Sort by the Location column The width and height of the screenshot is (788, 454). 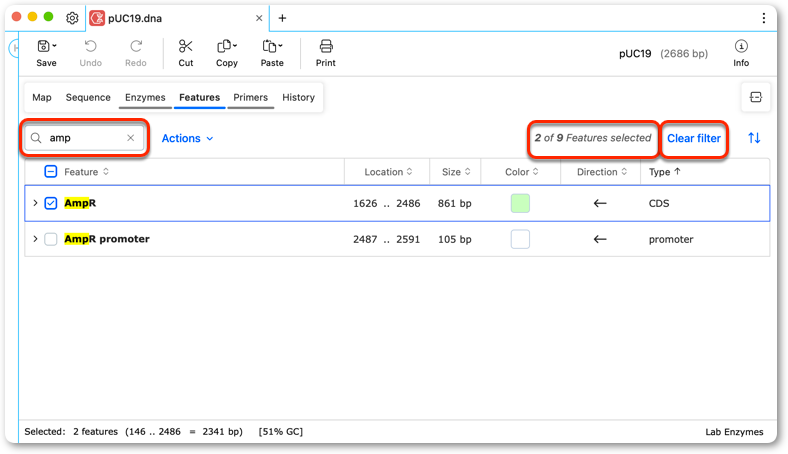click(x=388, y=172)
